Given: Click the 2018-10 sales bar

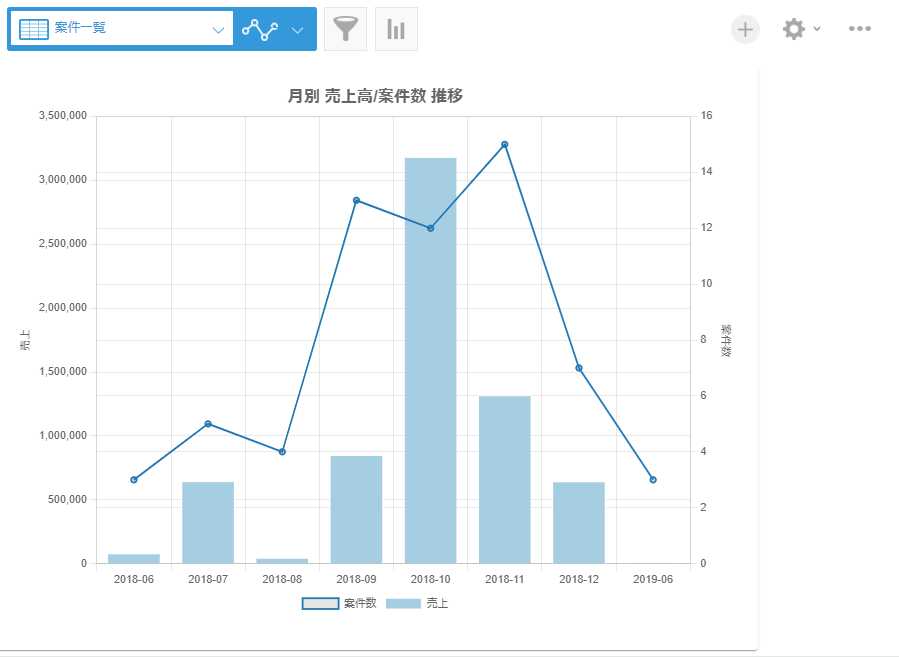Looking at the screenshot, I should coord(431,361).
